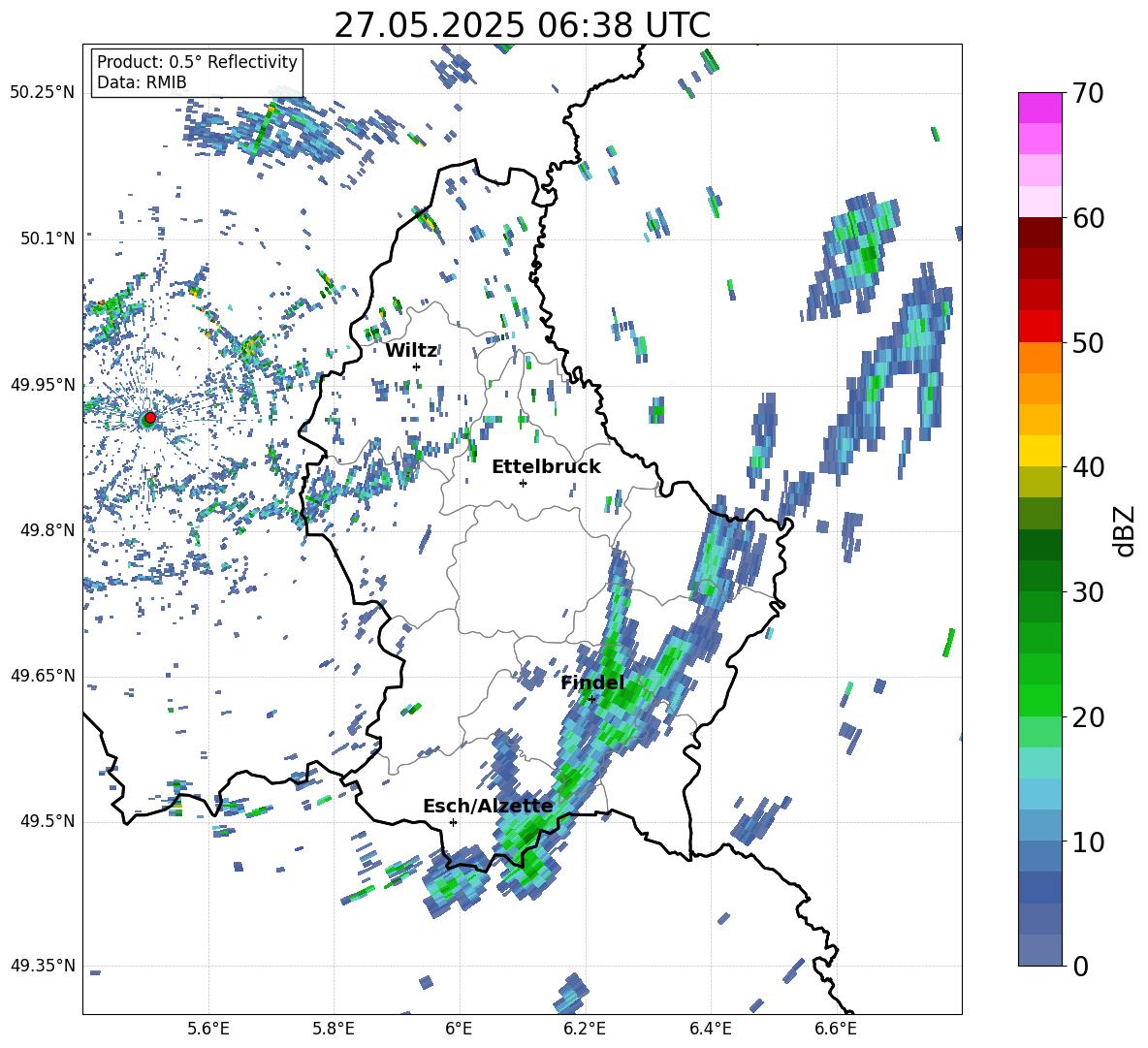Click the Findel station cross marker
1148x1048 pixels.
pos(592,699)
